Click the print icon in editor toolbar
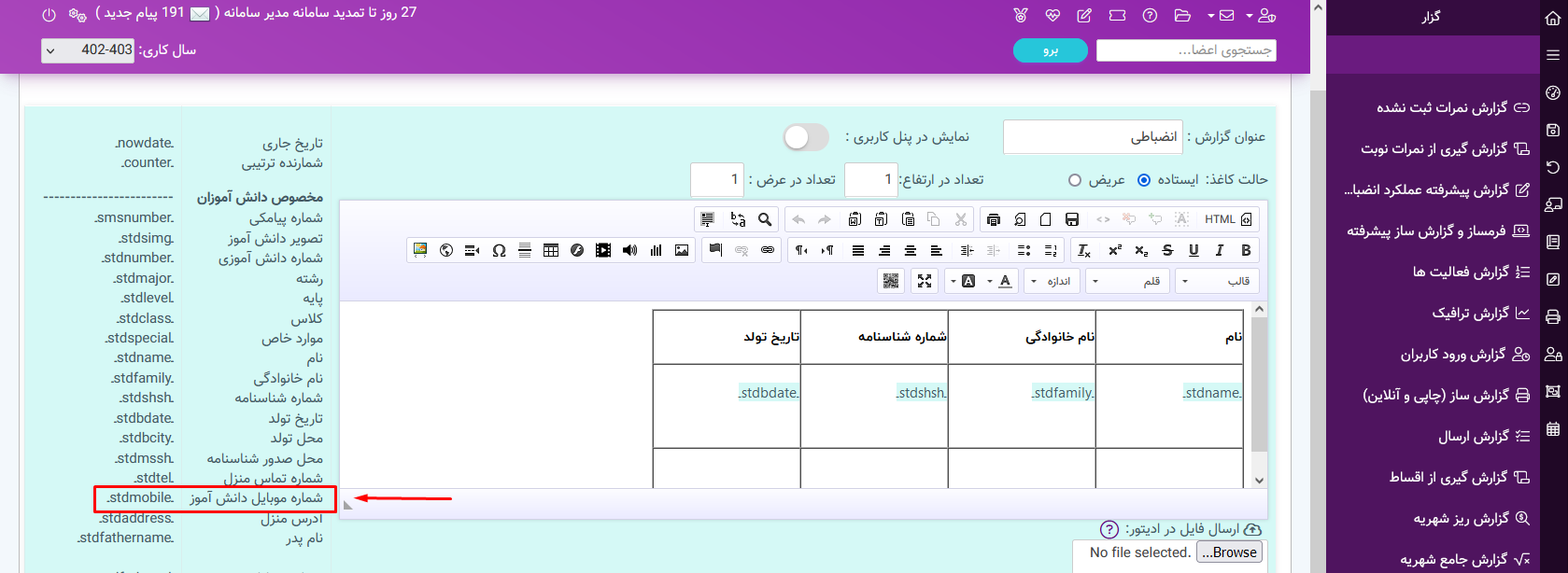This screenshot has width=1568, height=573. click(994, 219)
